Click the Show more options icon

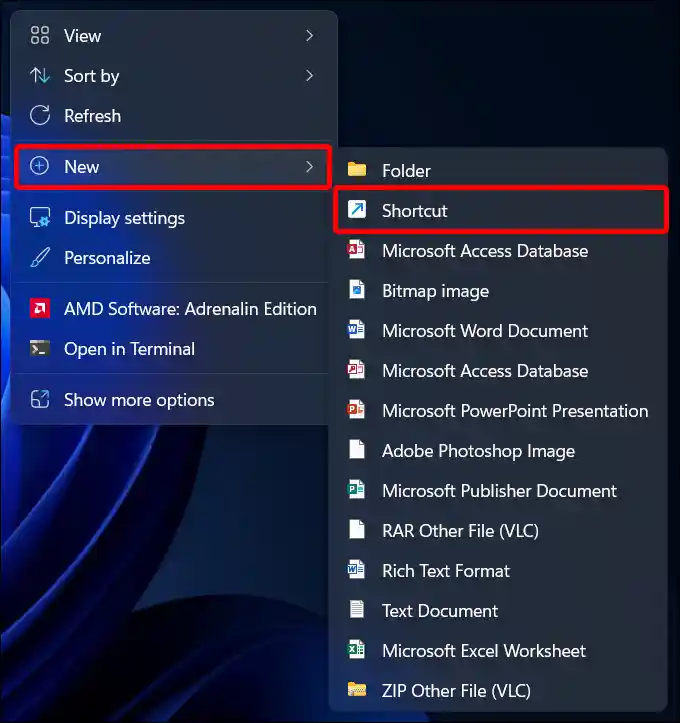[40, 399]
